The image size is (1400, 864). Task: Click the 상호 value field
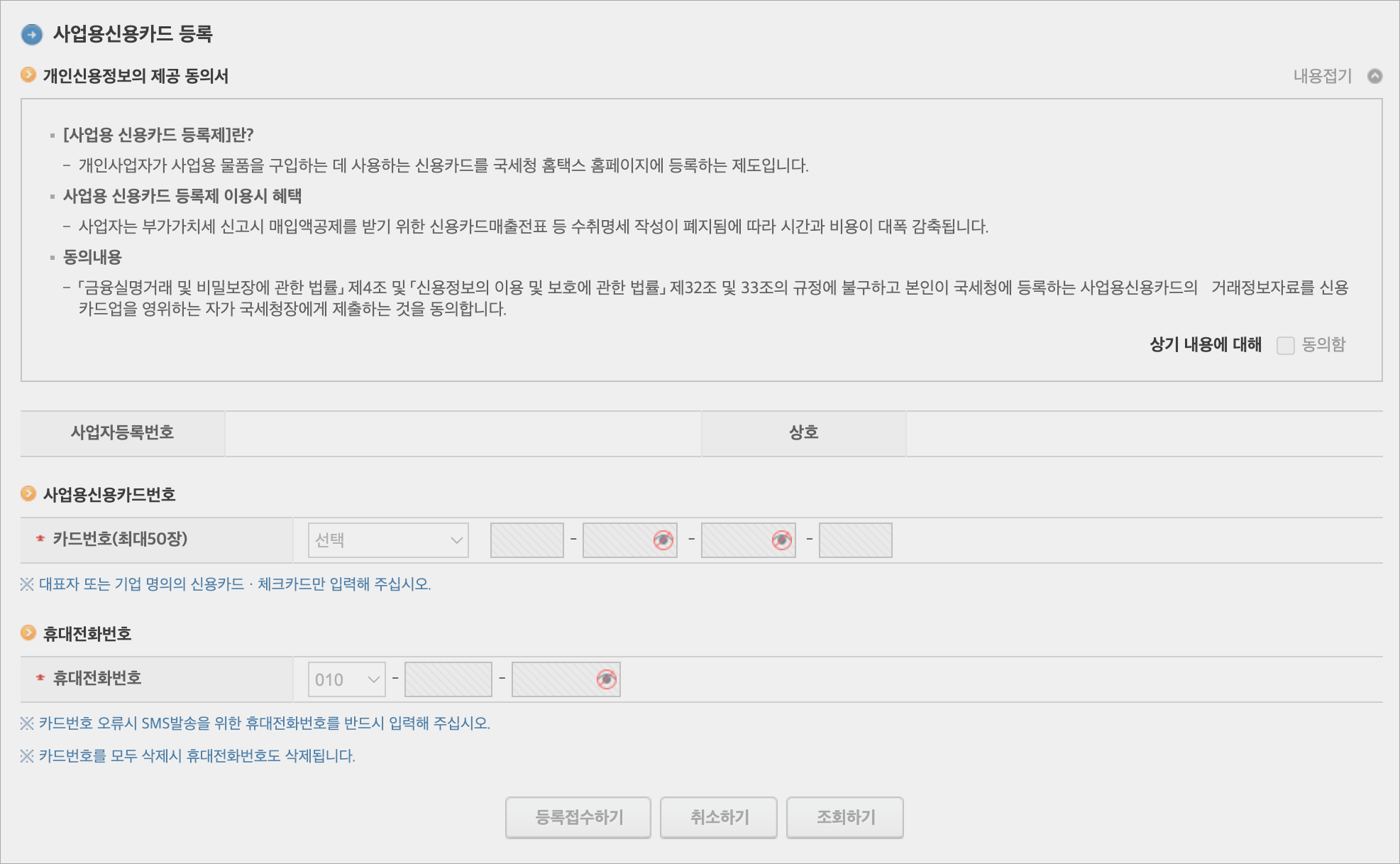(1143, 433)
